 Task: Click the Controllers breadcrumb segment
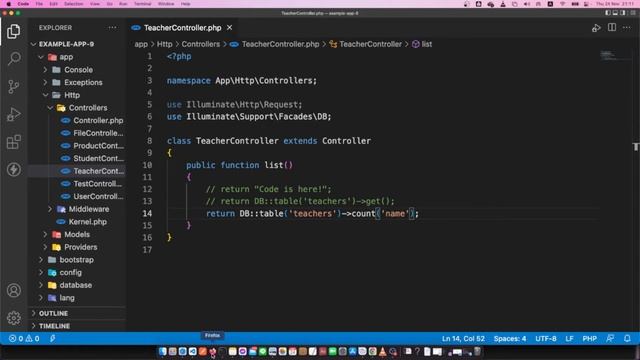tap(200, 44)
